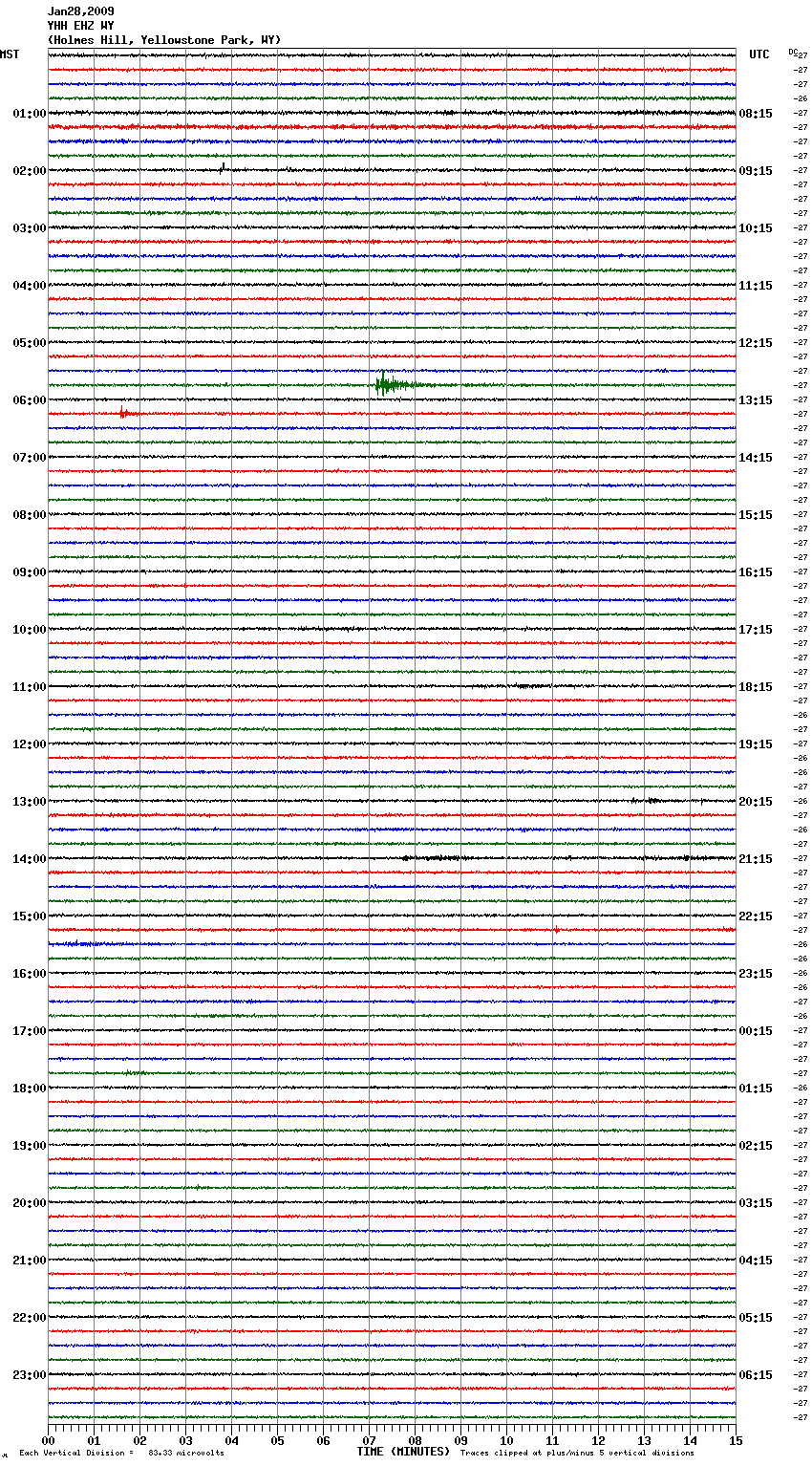The width and height of the screenshot is (812, 1466).
Task: Select the 12:00 MST time label
Action: pyautogui.click(x=29, y=744)
